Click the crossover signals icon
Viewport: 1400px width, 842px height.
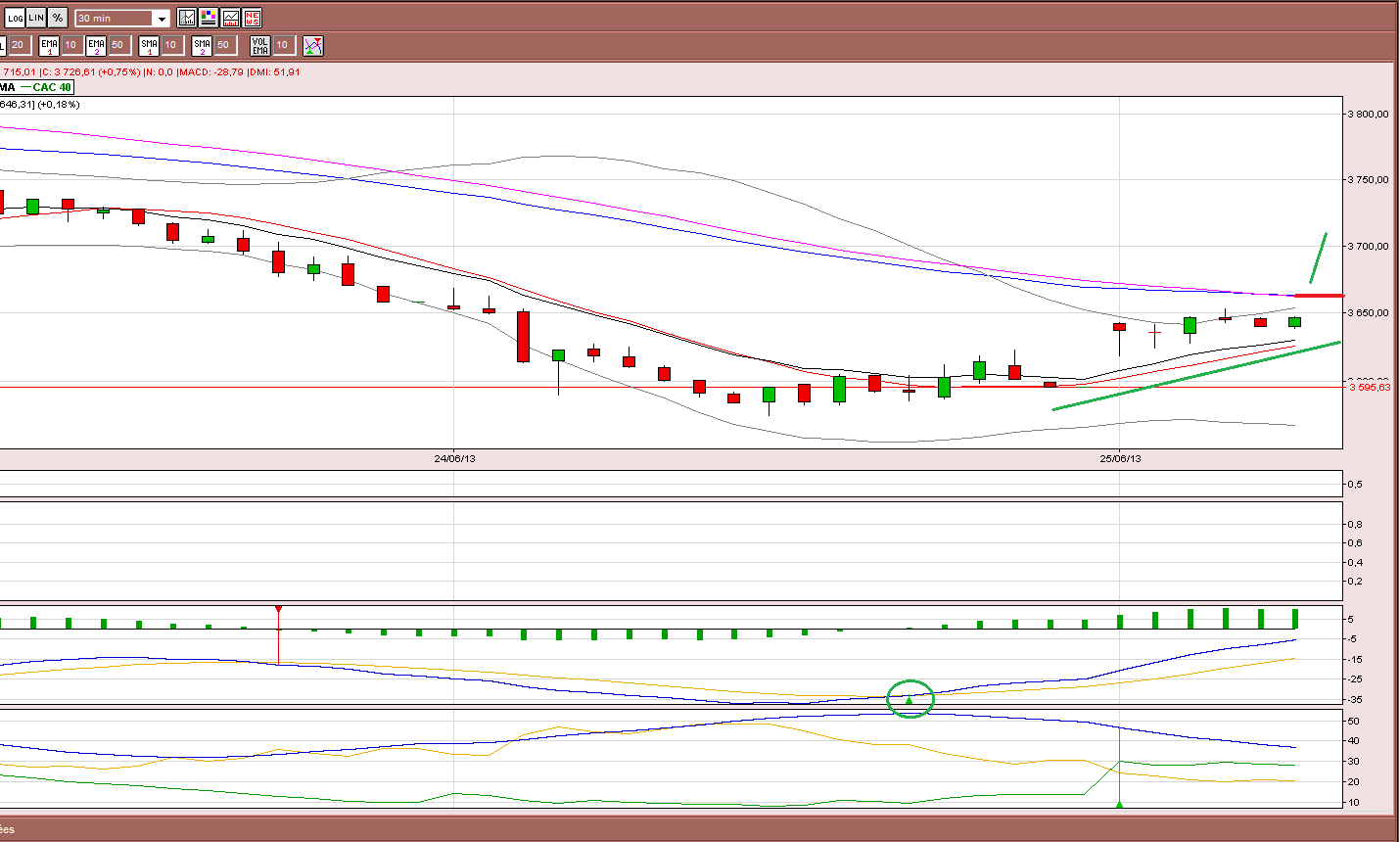coord(313,45)
